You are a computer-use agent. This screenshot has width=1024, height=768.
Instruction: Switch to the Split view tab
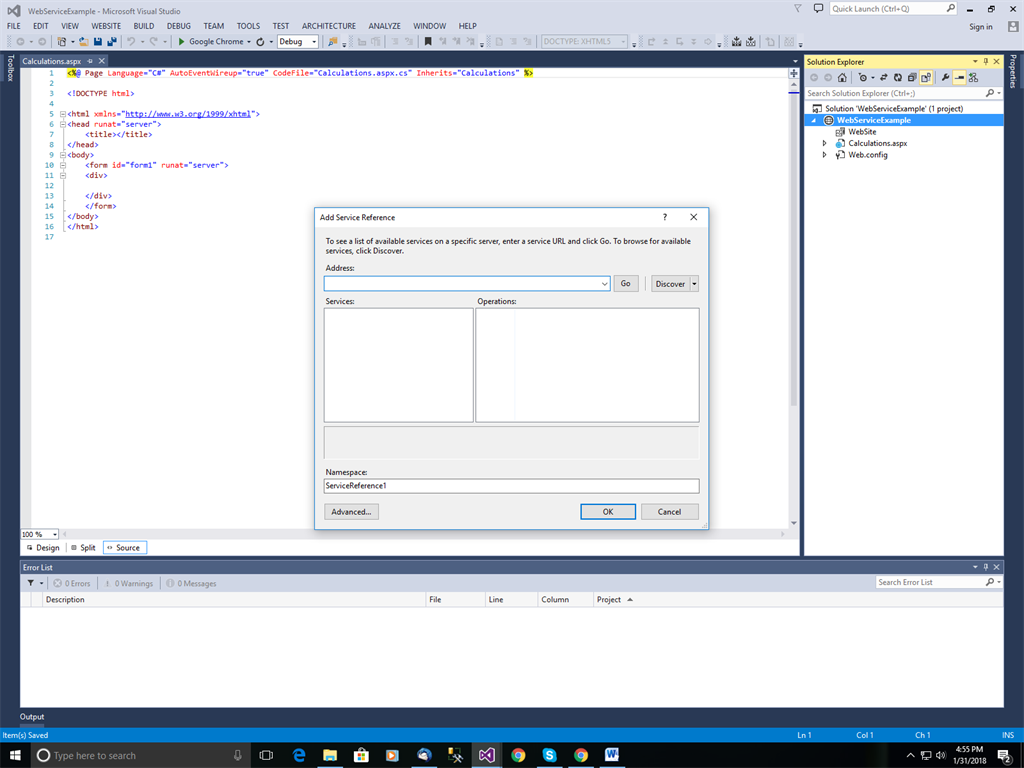pos(83,547)
